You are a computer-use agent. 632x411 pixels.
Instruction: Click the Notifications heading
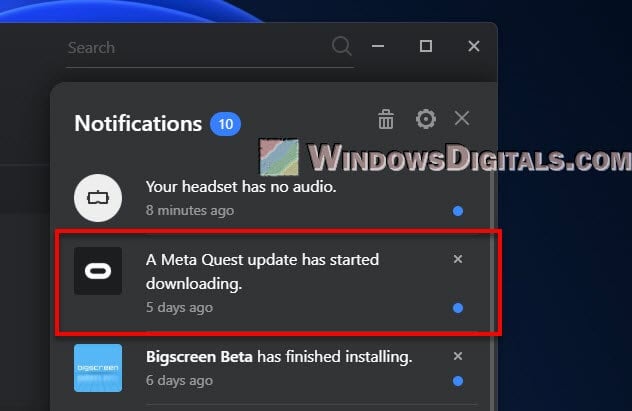tap(138, 123)
